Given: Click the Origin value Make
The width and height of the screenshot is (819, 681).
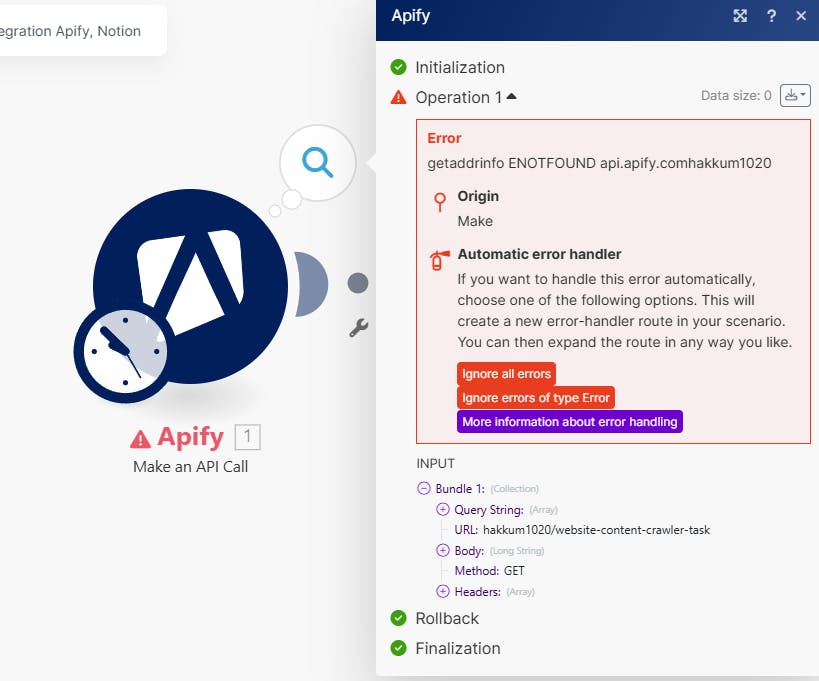Looking at the screenshot, I should tap(475, 221).
